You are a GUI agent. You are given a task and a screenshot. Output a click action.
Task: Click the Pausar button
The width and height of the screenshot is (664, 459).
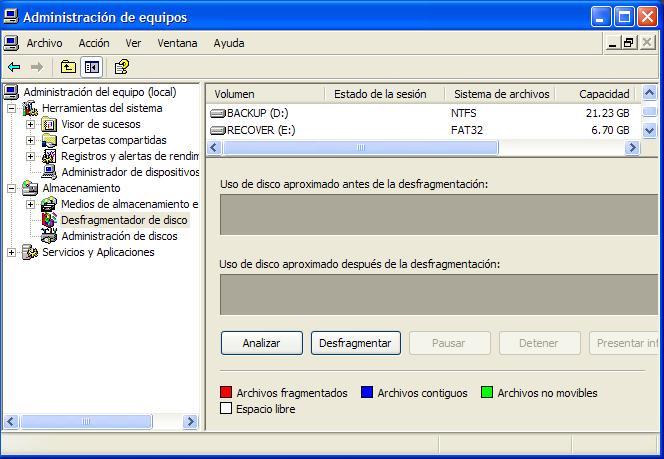pos(449,343)
